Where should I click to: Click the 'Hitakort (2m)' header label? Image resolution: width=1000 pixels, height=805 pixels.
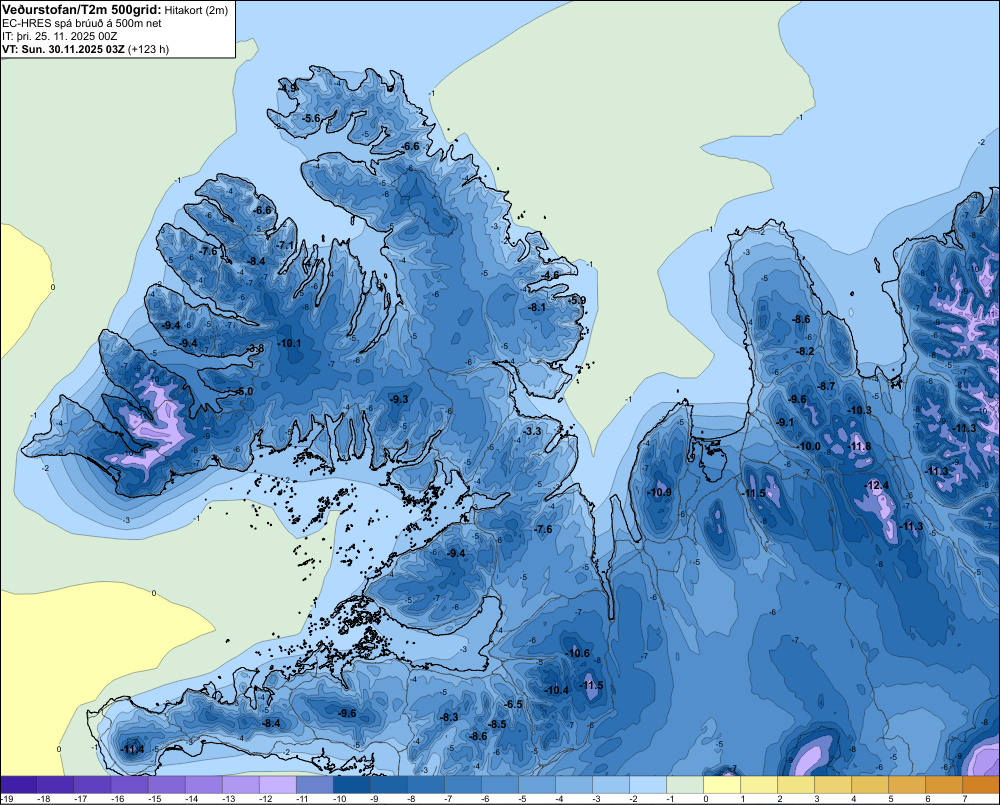click(x=196, y=10)
